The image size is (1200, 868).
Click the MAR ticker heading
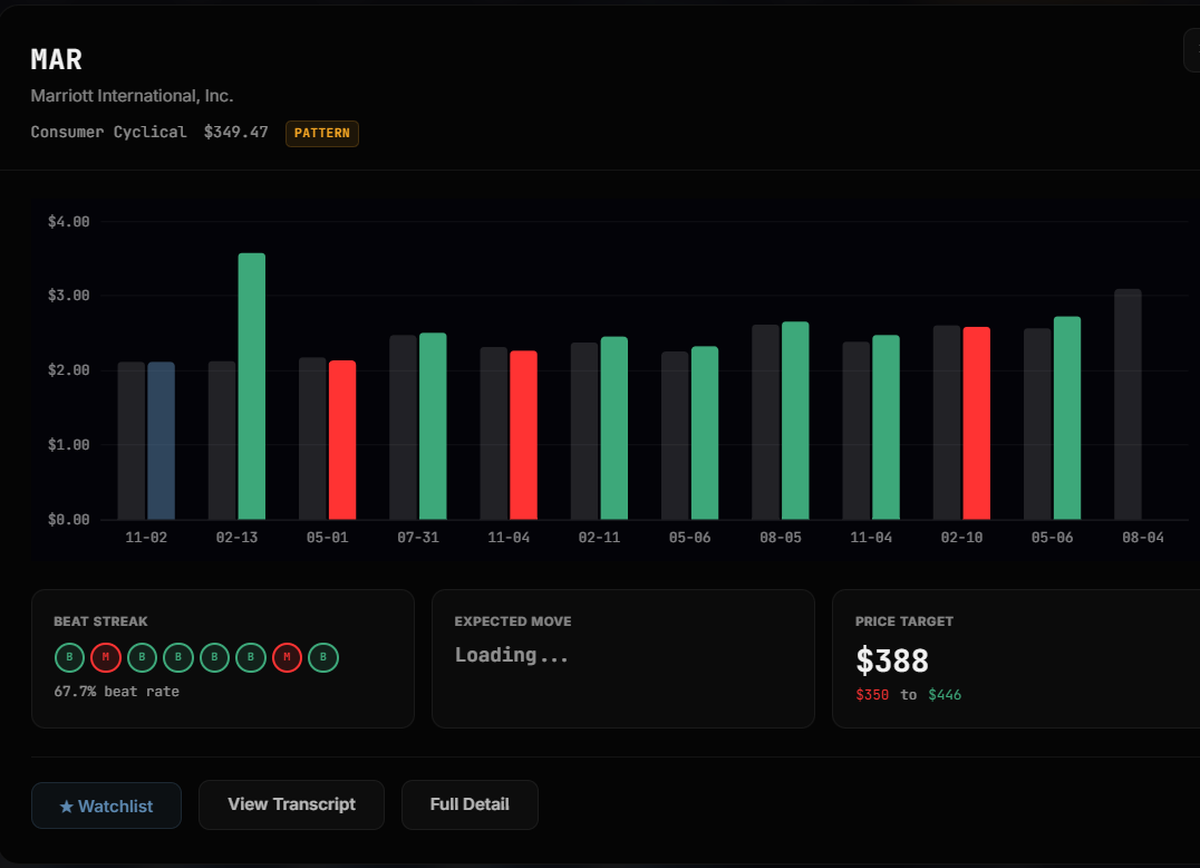(x=56, y=59)
